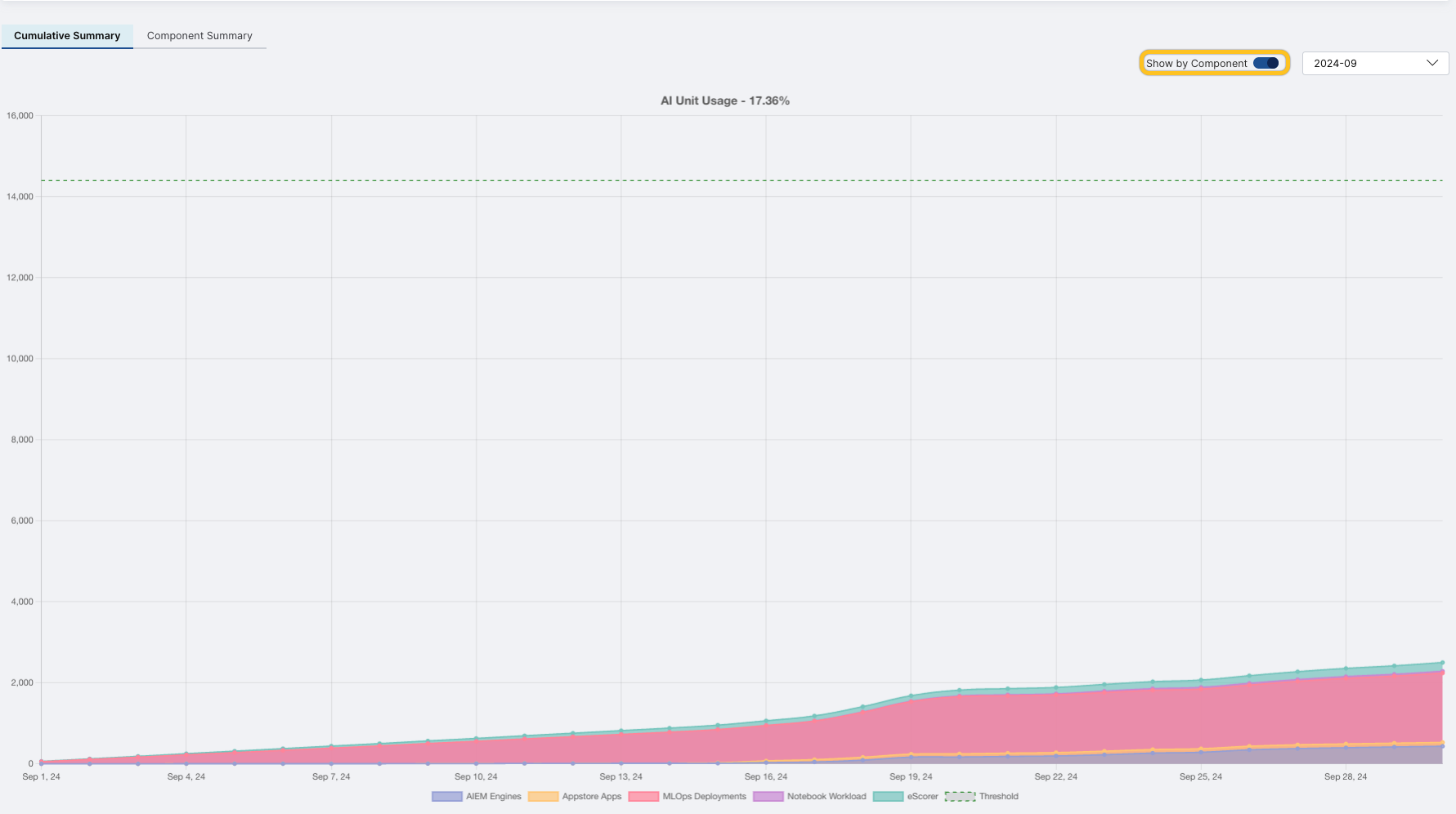Open the 2024-09 month dropdown
The height and width of the screenshot is (814, 1456).
pyautogui.click(x=1374, y=63)
